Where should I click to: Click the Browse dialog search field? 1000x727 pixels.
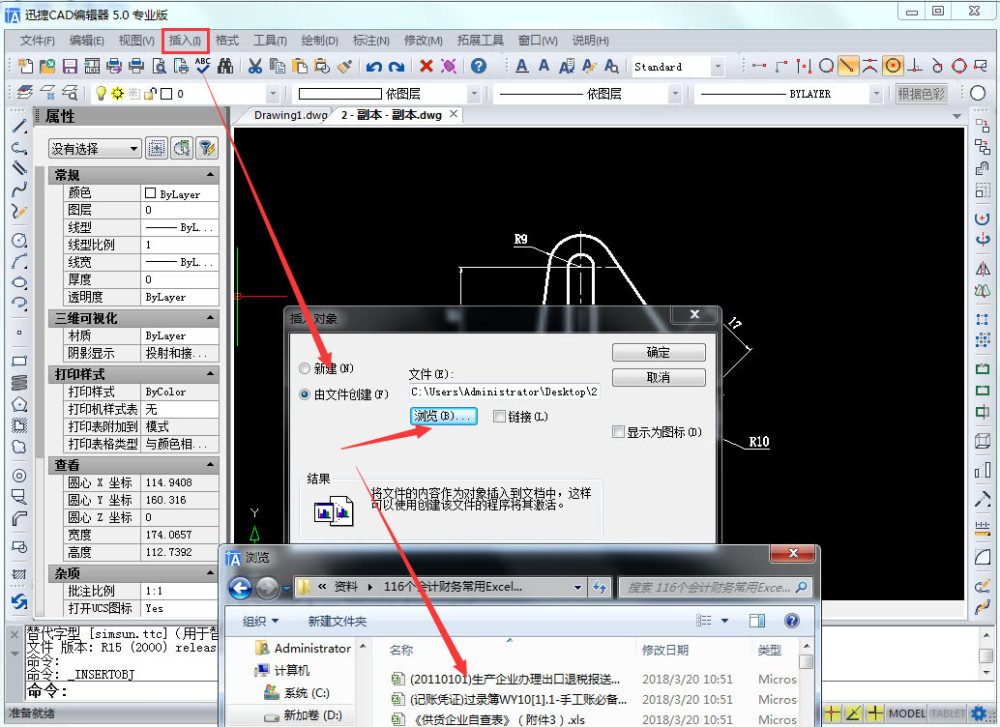click(714, 587)
